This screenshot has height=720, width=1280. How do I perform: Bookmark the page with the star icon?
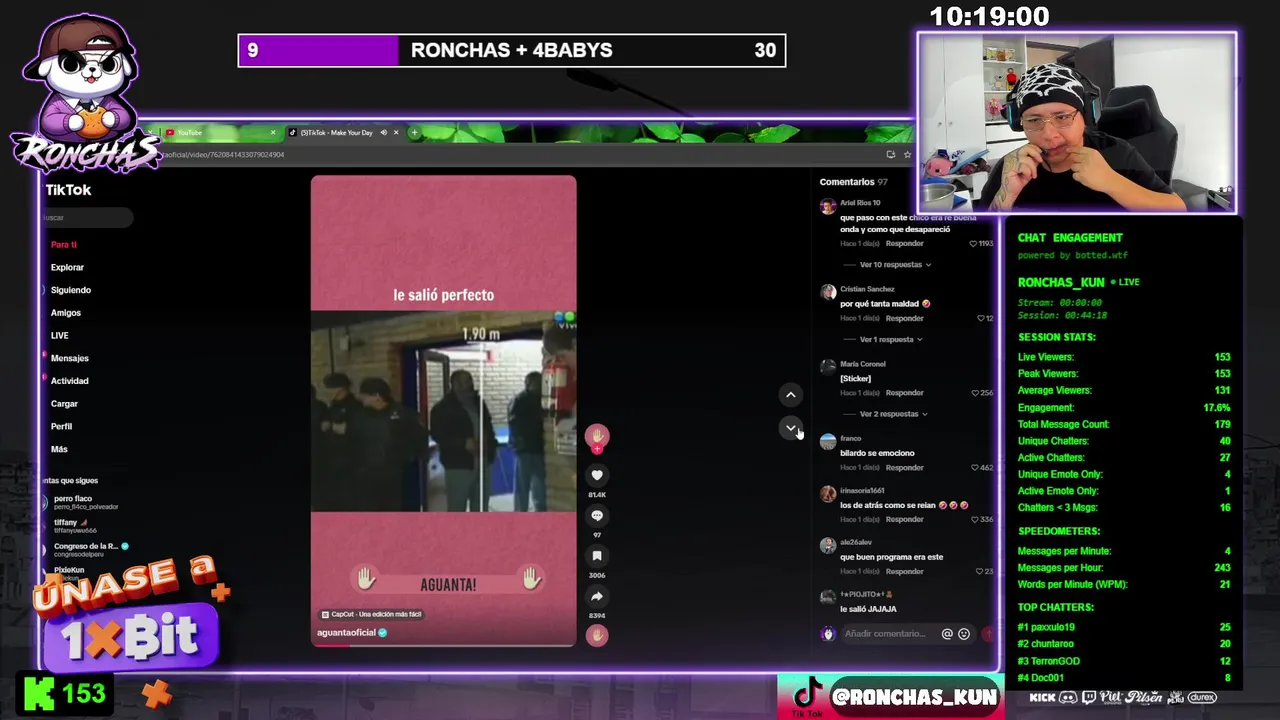coord(907,154)
